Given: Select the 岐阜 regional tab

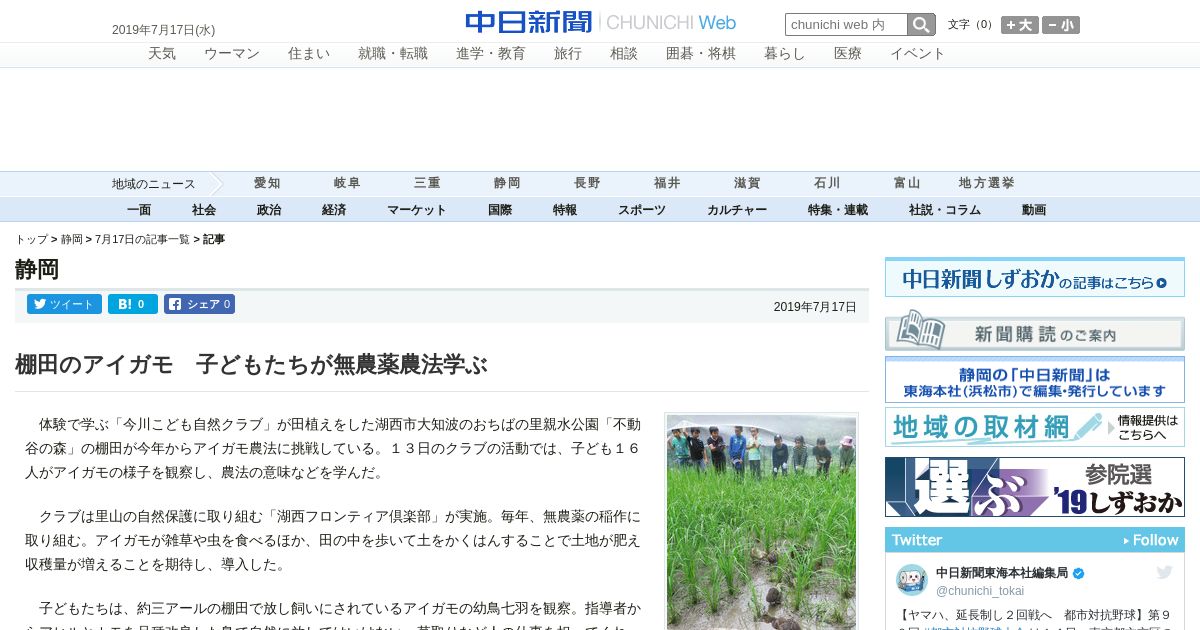Looking at the screenshot, I should [347, 184].
